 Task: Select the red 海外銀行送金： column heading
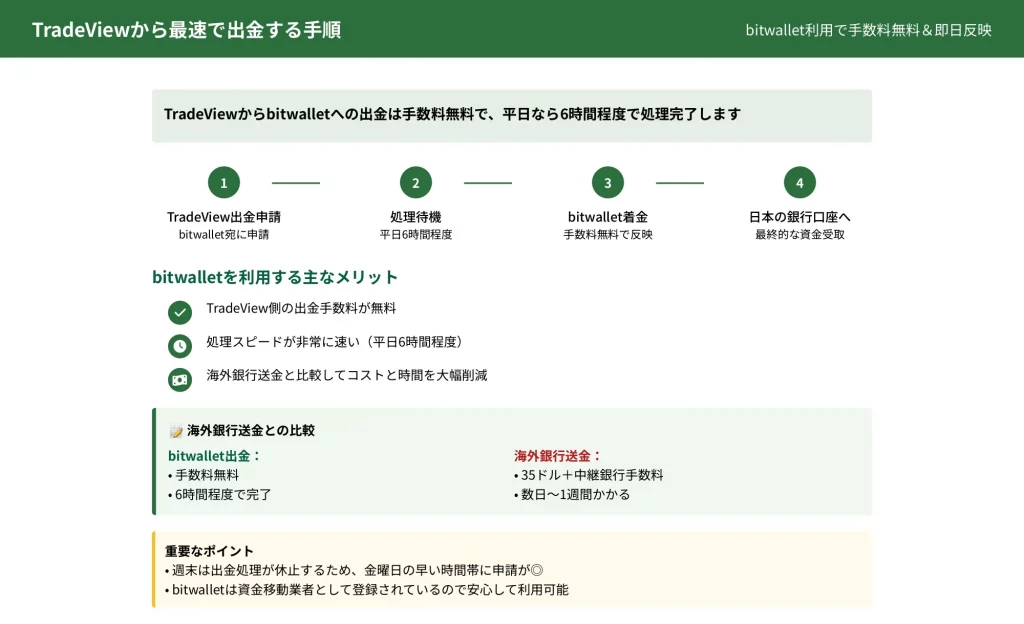(x=558, y=455)
